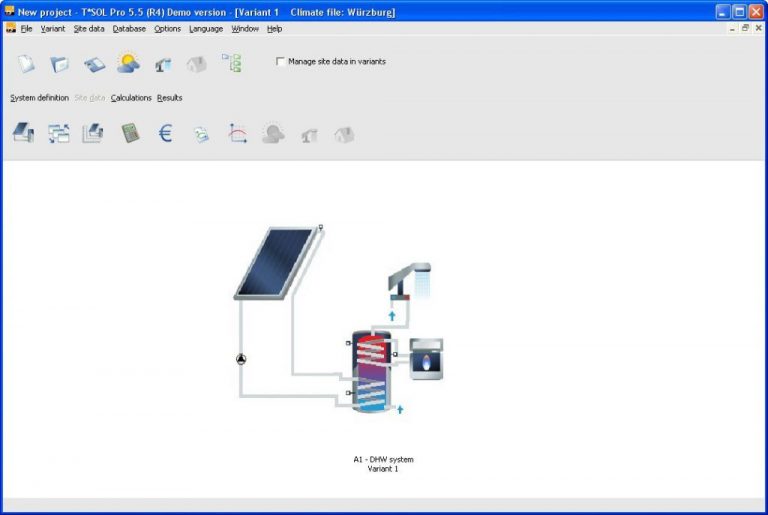Open the File menu

(27, 29)
